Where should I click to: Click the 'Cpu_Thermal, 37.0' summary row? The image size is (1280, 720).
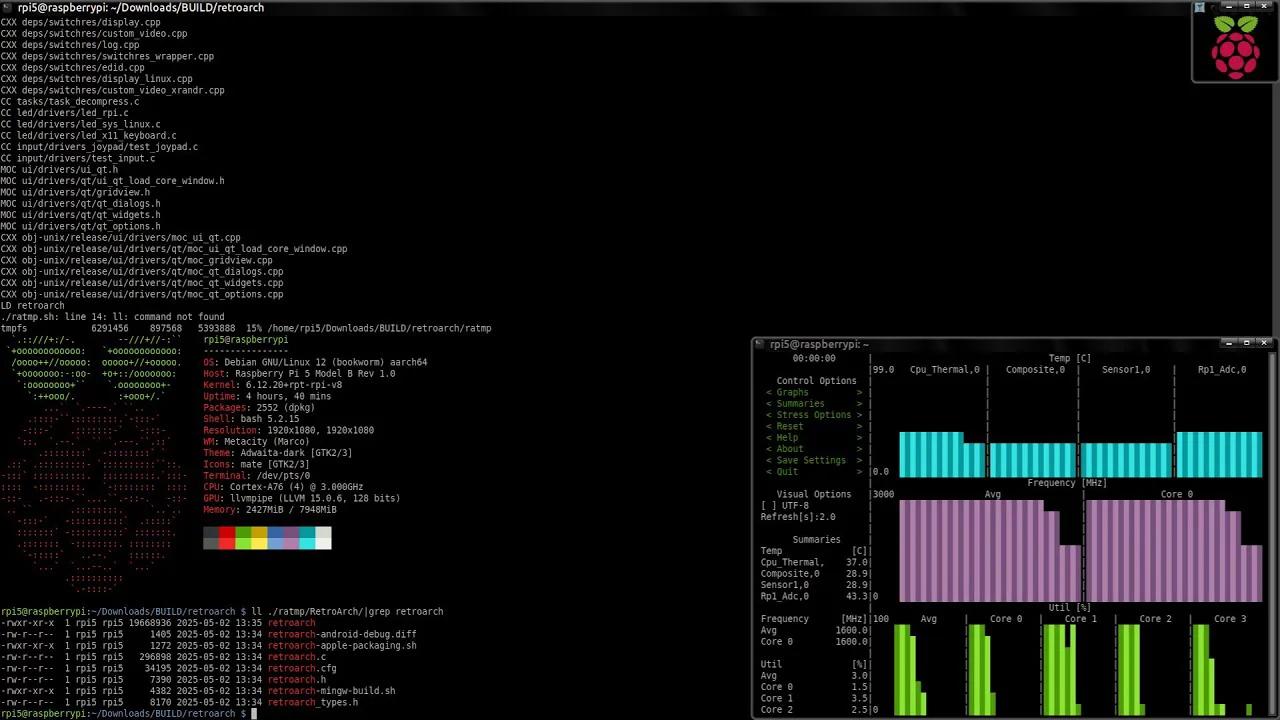(814, 563)
